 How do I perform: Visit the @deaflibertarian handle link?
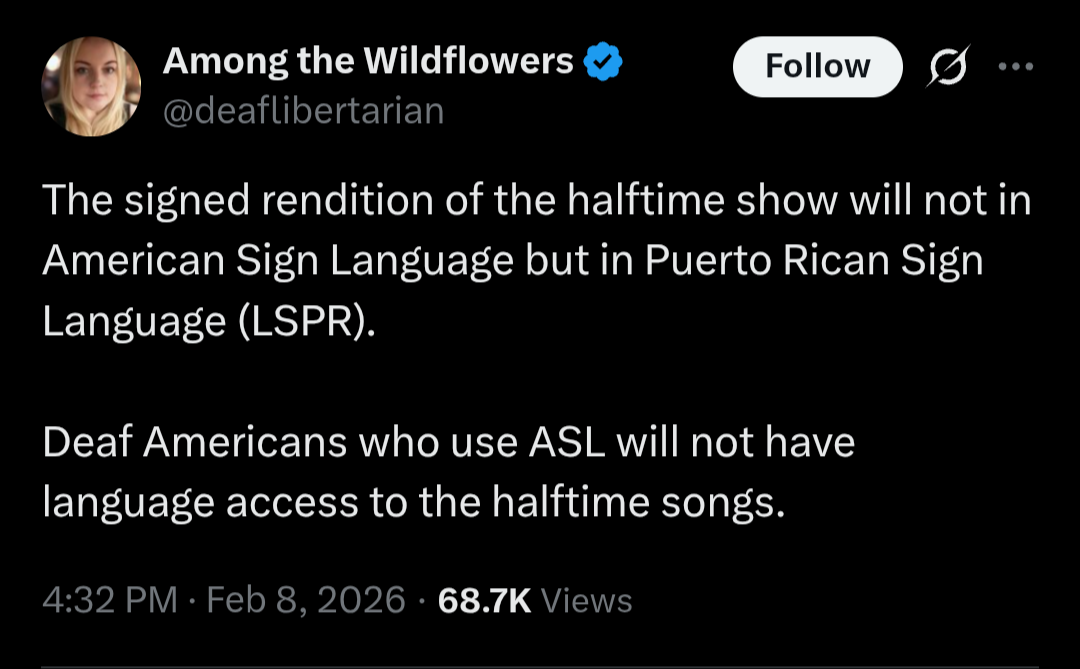[x=303, y=111]
